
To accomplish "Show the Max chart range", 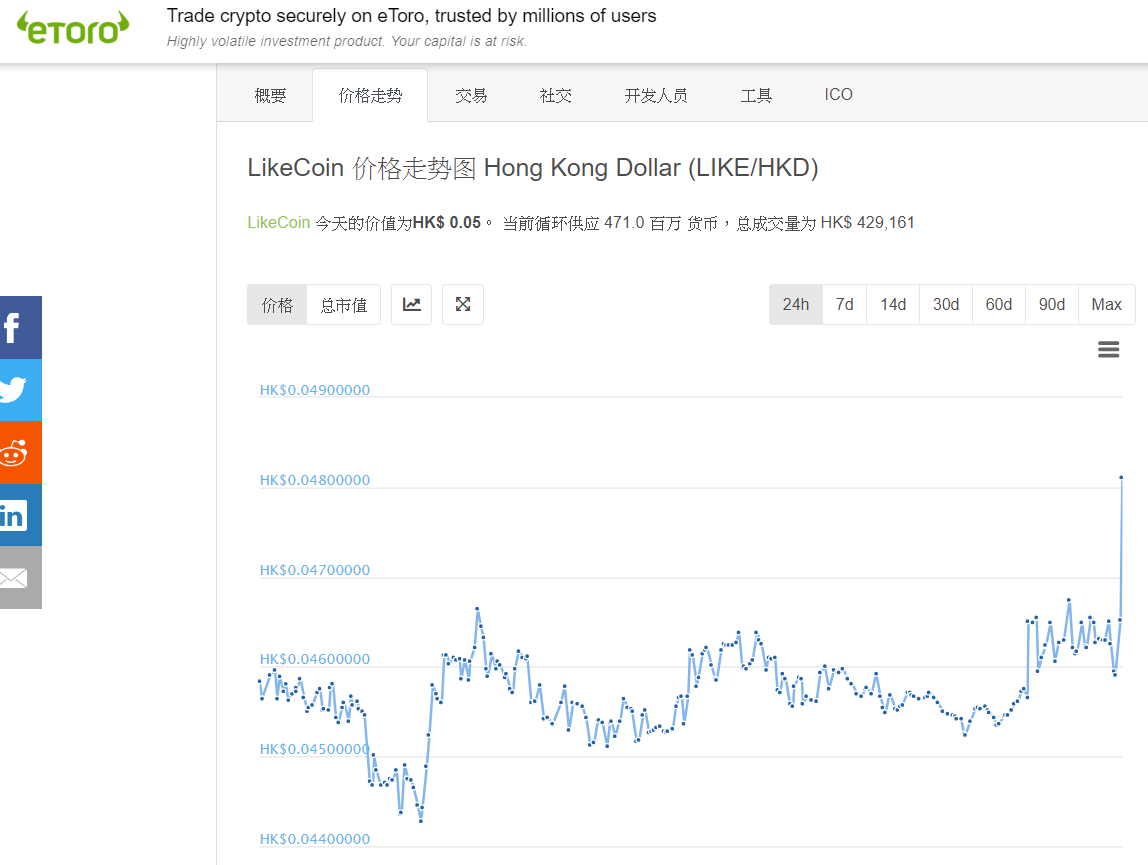I will click(x=1106, y=305).
